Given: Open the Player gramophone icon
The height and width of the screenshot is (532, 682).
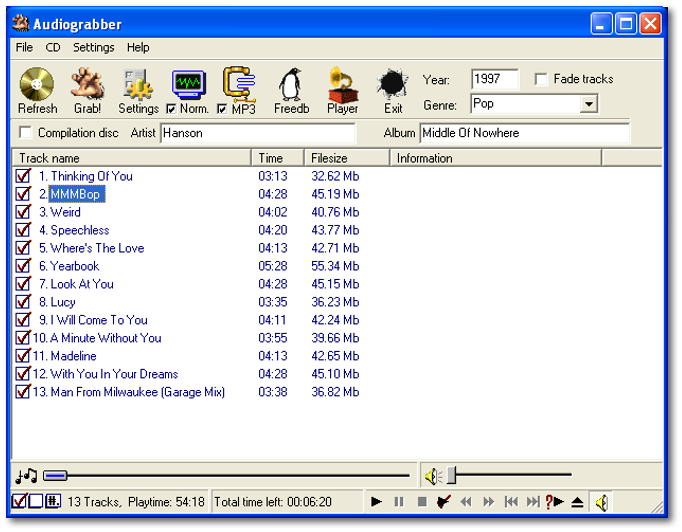Looking at the screenshot, I should [343, 84].
